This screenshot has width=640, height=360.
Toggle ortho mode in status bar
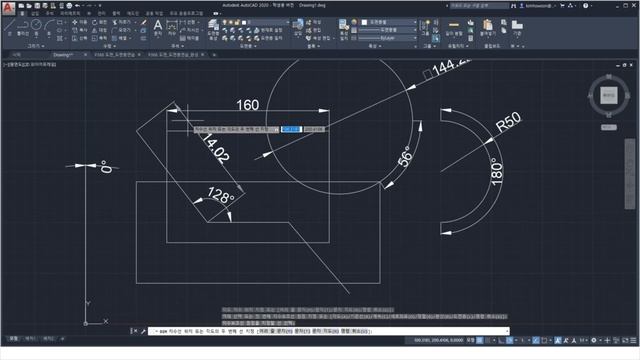[502, 340]
